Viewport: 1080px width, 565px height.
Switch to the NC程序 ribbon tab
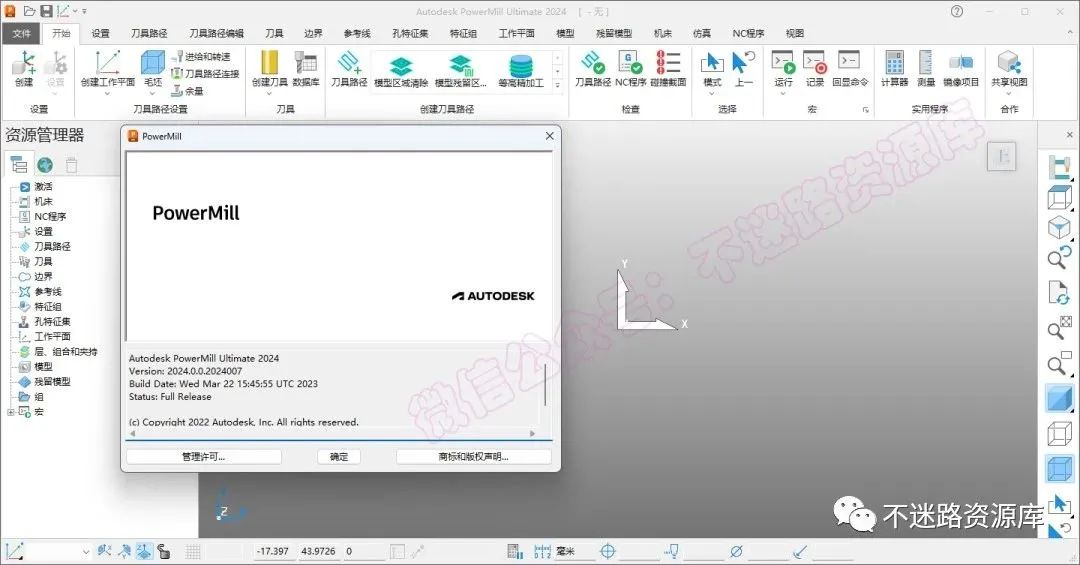748,33
